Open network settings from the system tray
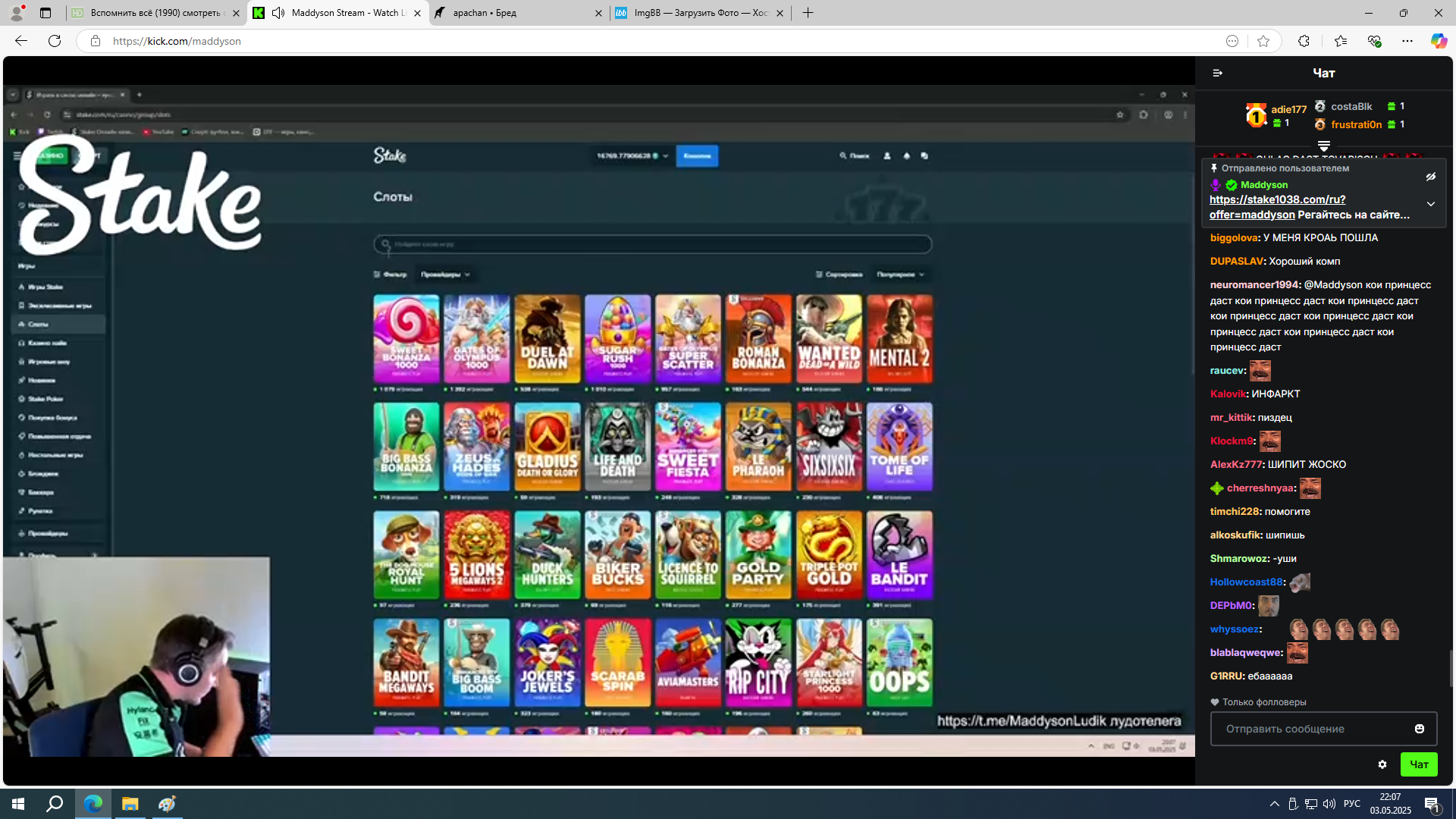The width and height of the screenshot is (1456, 819). [1311, 804]
